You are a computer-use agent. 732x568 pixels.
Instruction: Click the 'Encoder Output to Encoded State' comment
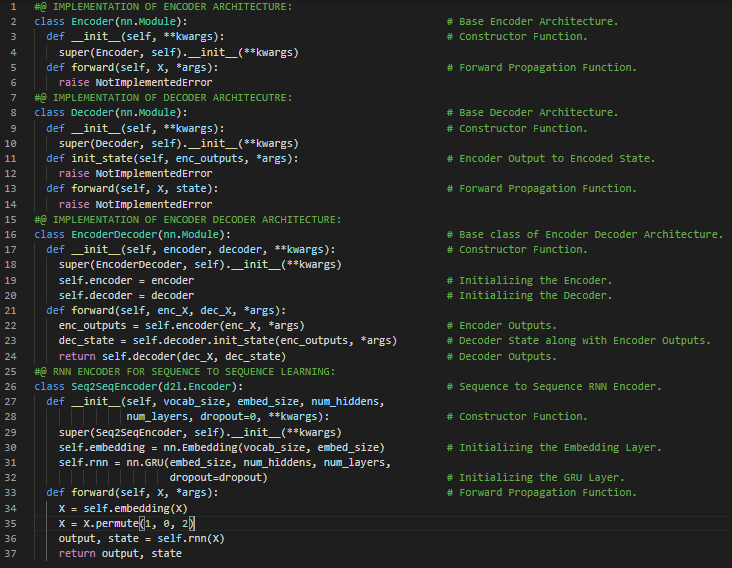(x=557, y=158)
